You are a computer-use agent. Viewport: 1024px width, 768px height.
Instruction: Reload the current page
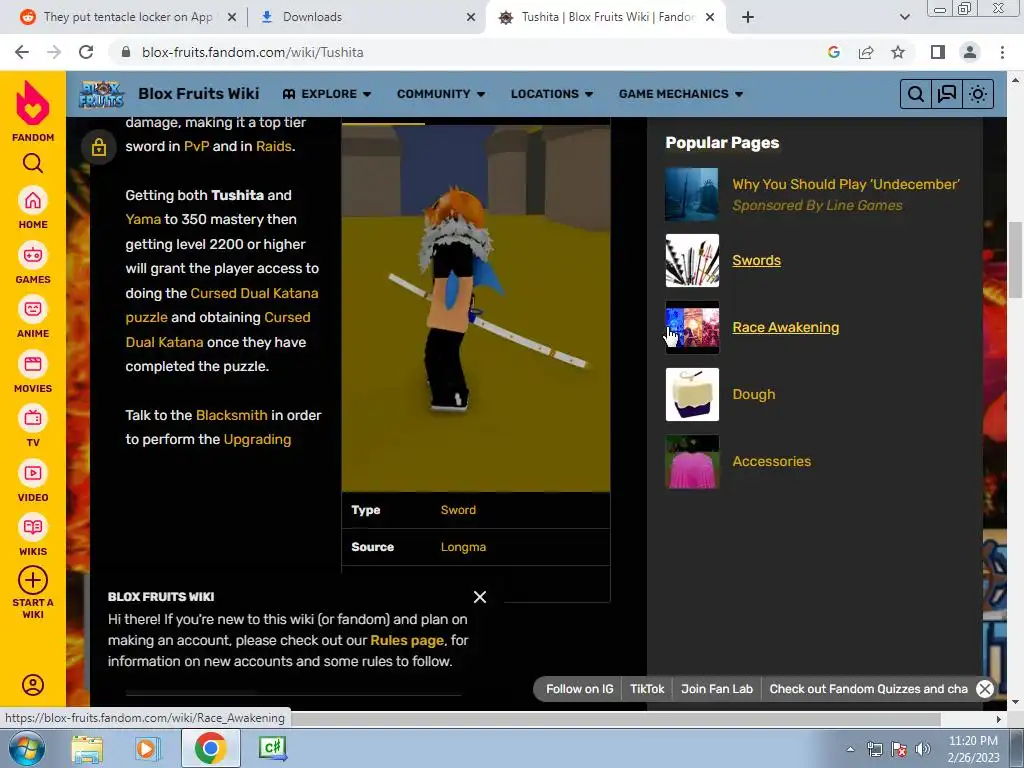[86, 52]
